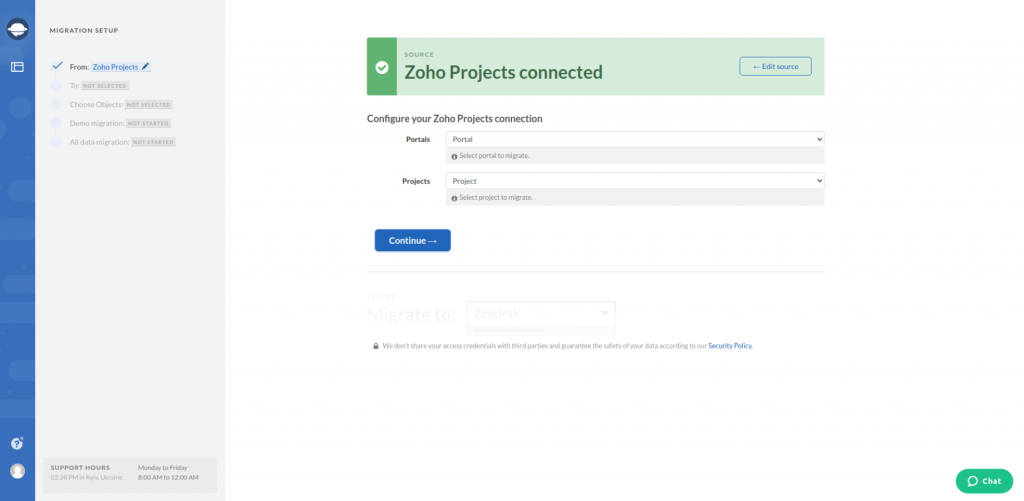Screen dimensions: 1024x501
Task: Open the user profile avatar icon
Action: click(x=18, y=471)
